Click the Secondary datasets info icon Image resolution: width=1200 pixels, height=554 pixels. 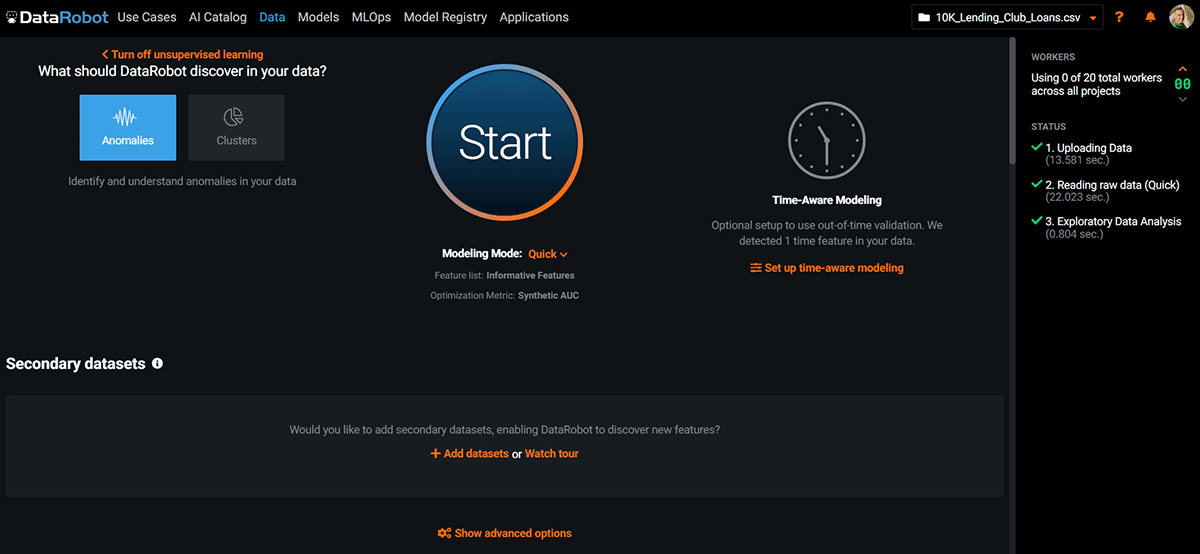[157, 364]
